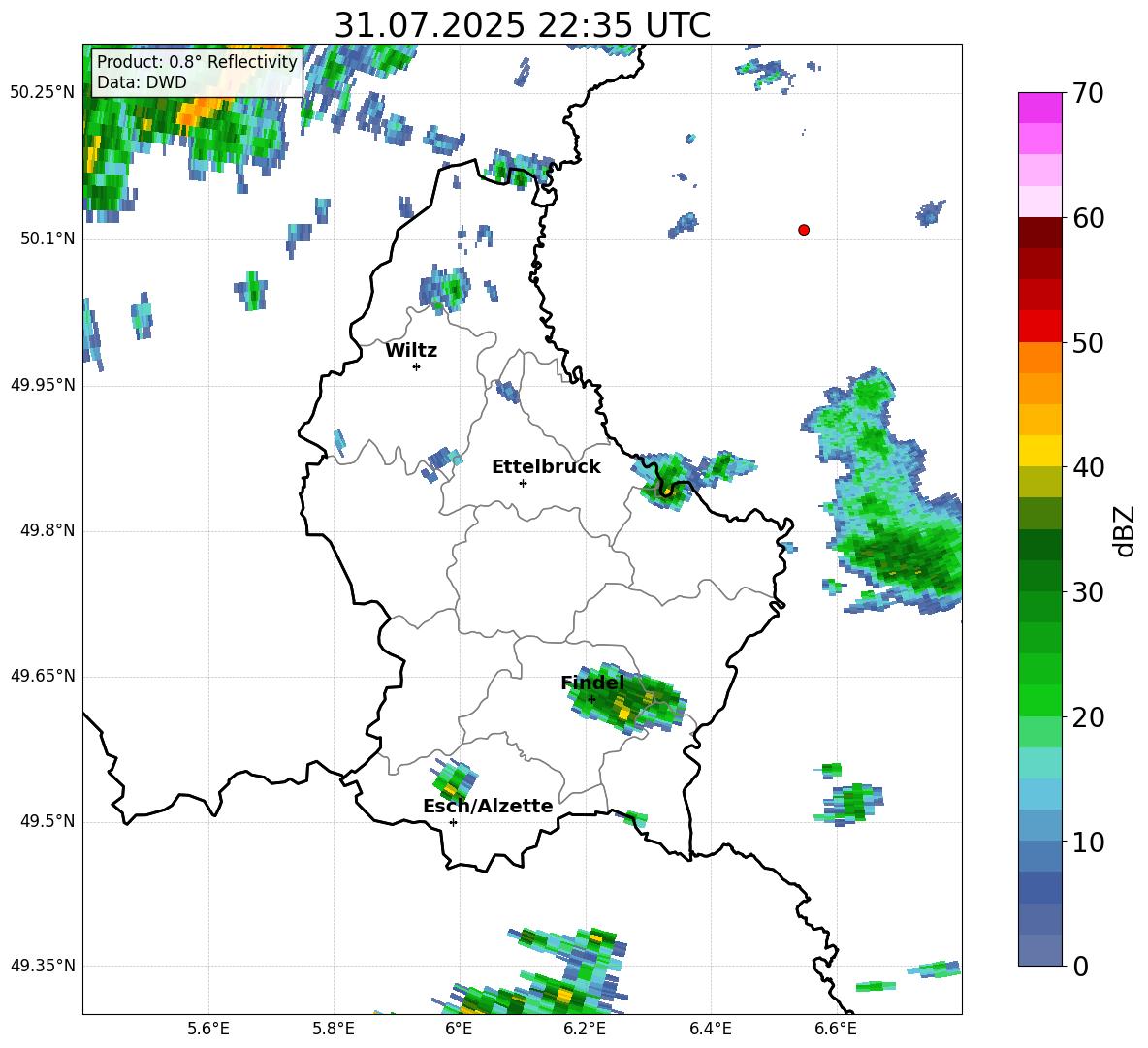Screen dimensions: 1148x1048
Task: Click the colorbar tick label '60'
Action: (1088, 218)
